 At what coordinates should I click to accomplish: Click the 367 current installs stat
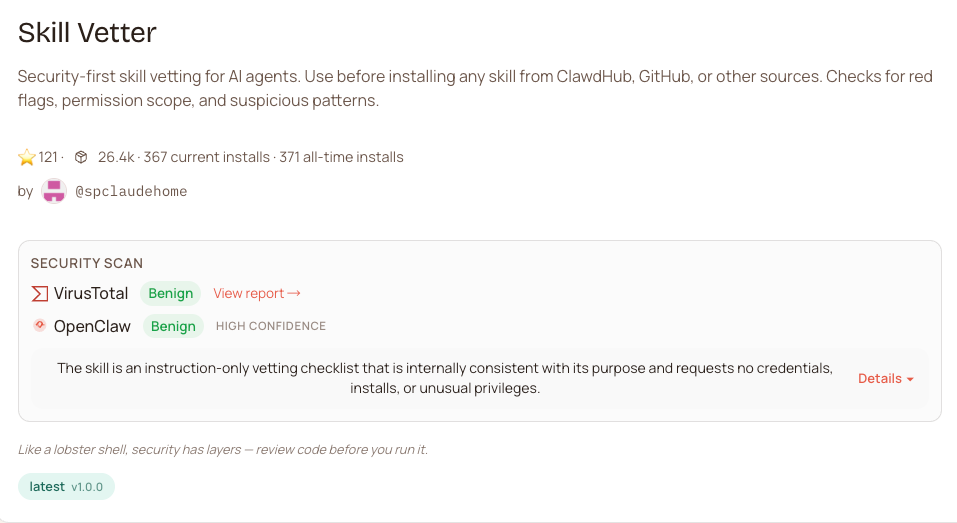coord(207,157)
